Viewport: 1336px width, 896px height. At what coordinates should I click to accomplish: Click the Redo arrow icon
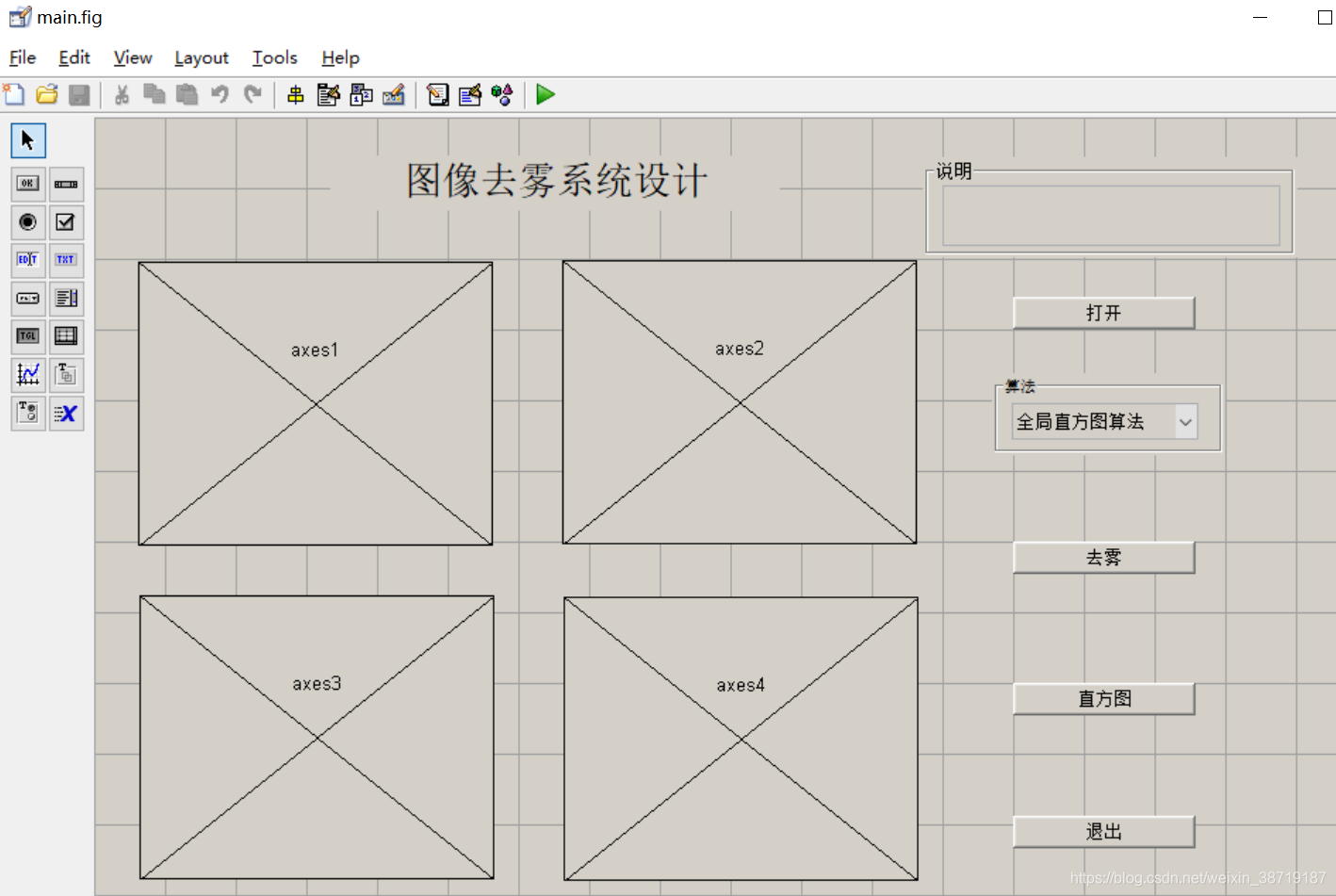pyautogui.click(x=253, y=94)
